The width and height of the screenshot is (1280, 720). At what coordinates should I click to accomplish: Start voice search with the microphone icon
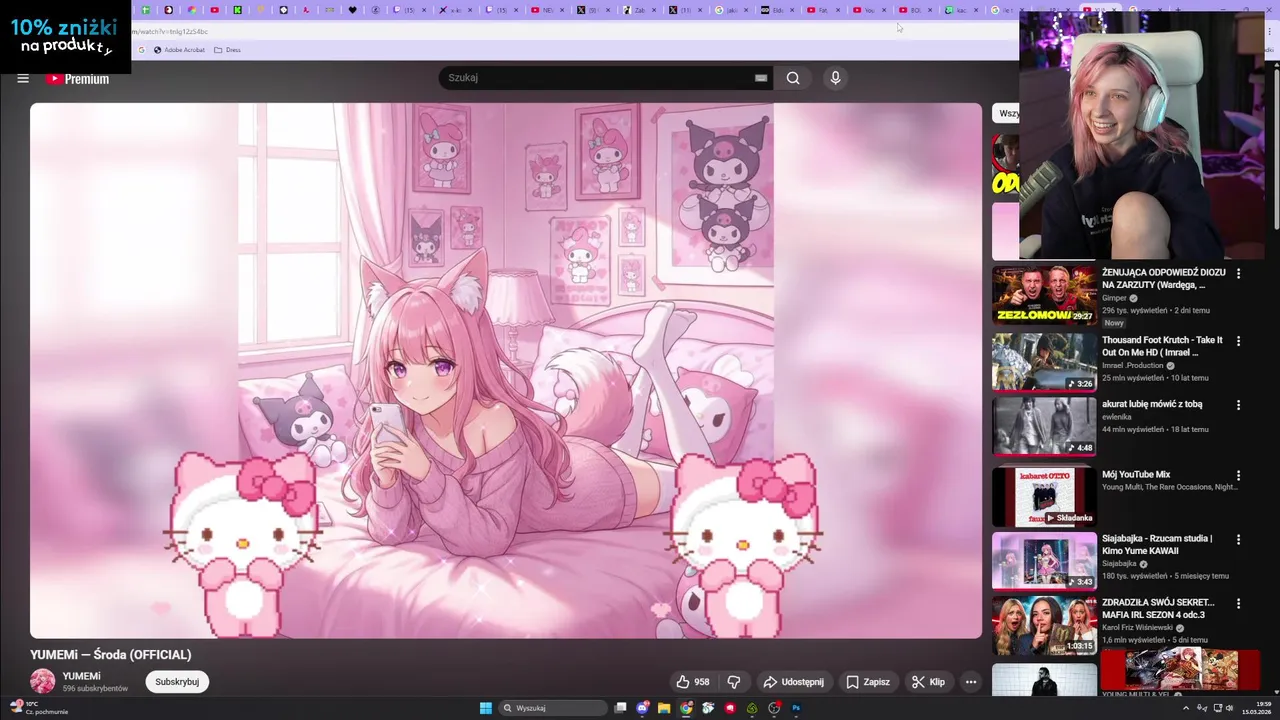pos(835,78)
